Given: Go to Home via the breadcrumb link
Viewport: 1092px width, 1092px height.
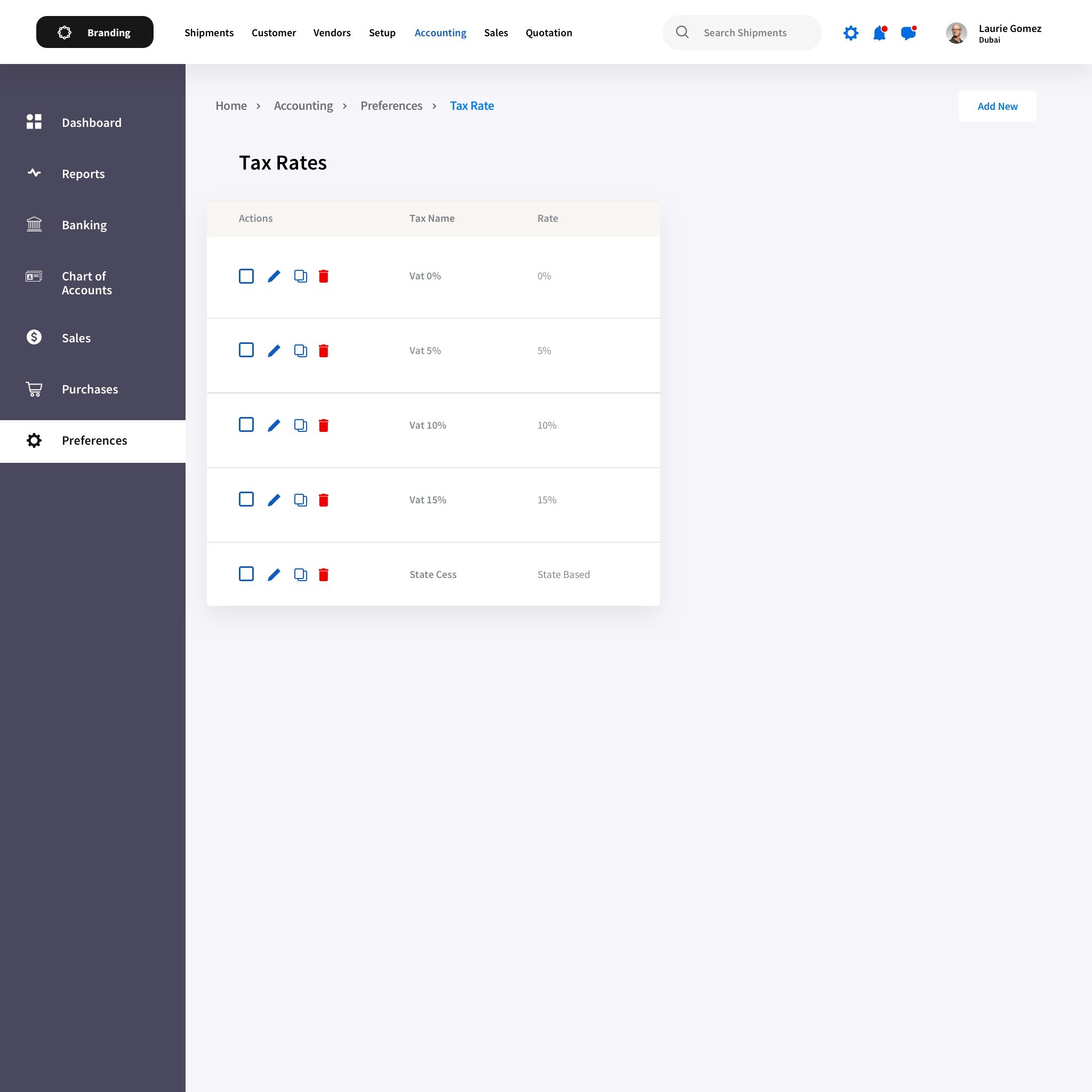Looking at the screenshot, I should click(x=231, y=106).
